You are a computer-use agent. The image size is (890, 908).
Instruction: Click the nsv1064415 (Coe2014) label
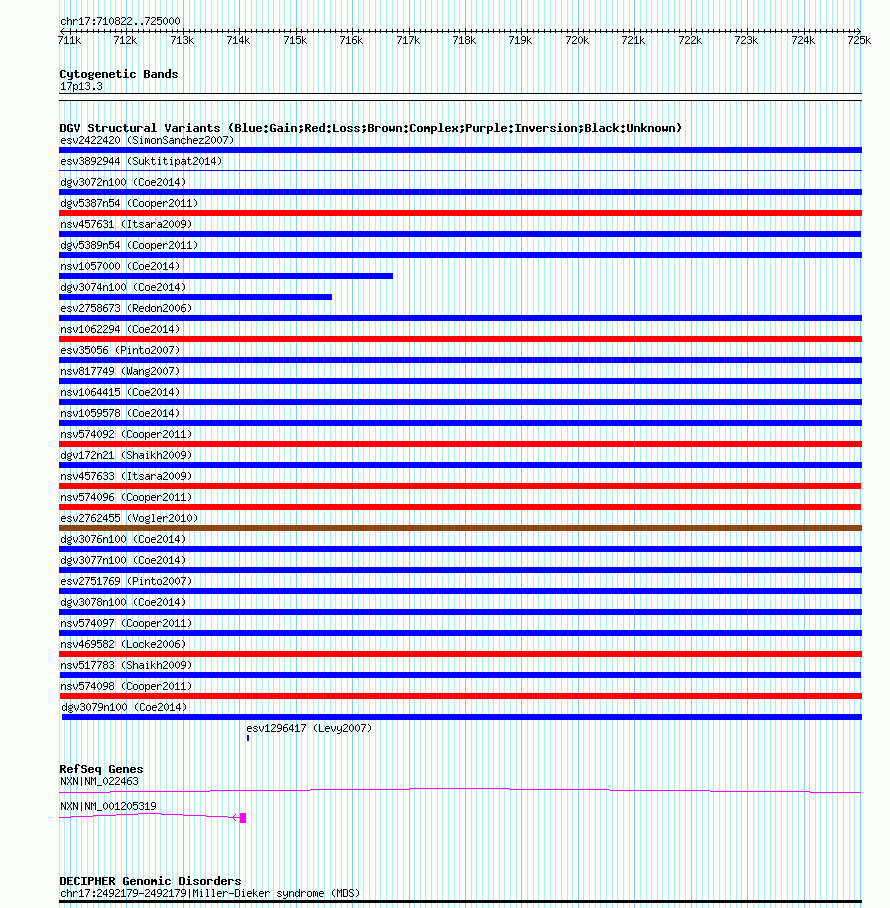coord(120,392)
